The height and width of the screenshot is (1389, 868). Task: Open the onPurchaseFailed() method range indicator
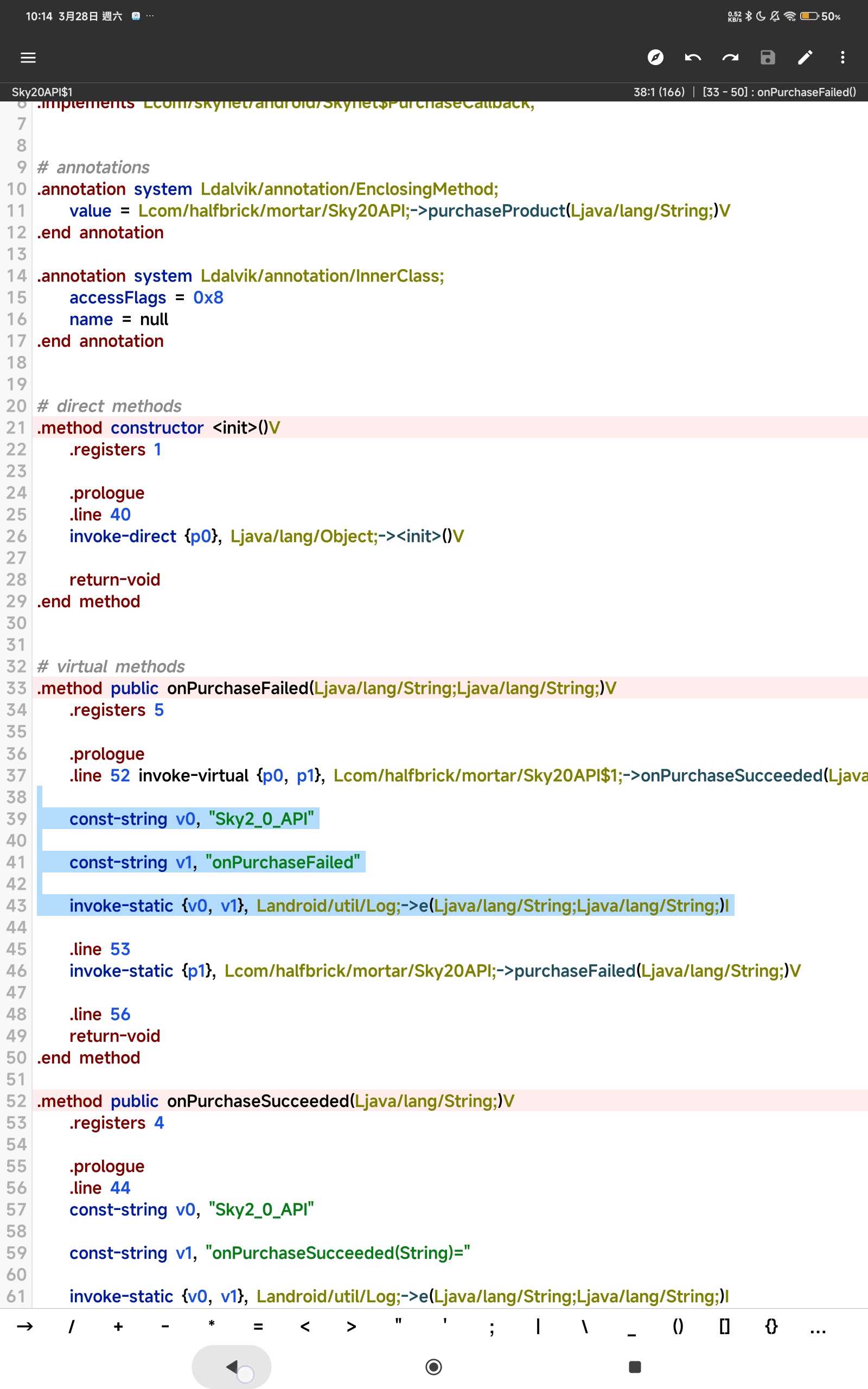[779, 92]
